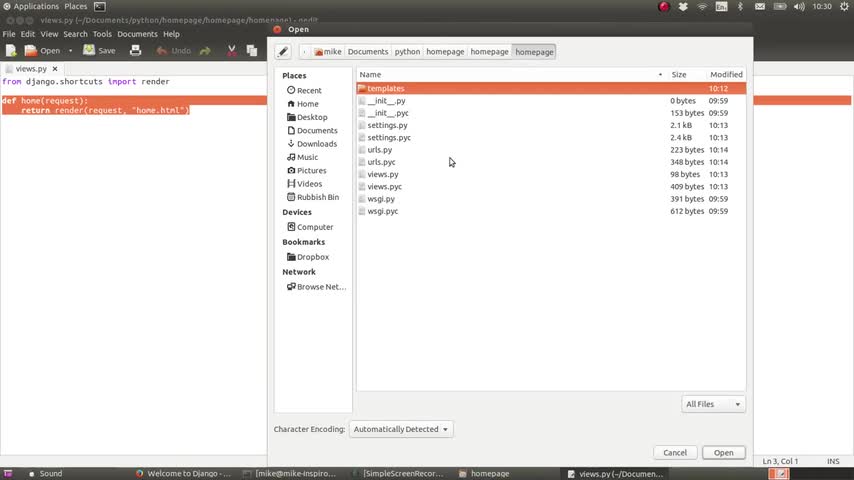854x480 pixels.
Task: Click the Undo button in gedit toolbar
Action: tap(174, 51)
